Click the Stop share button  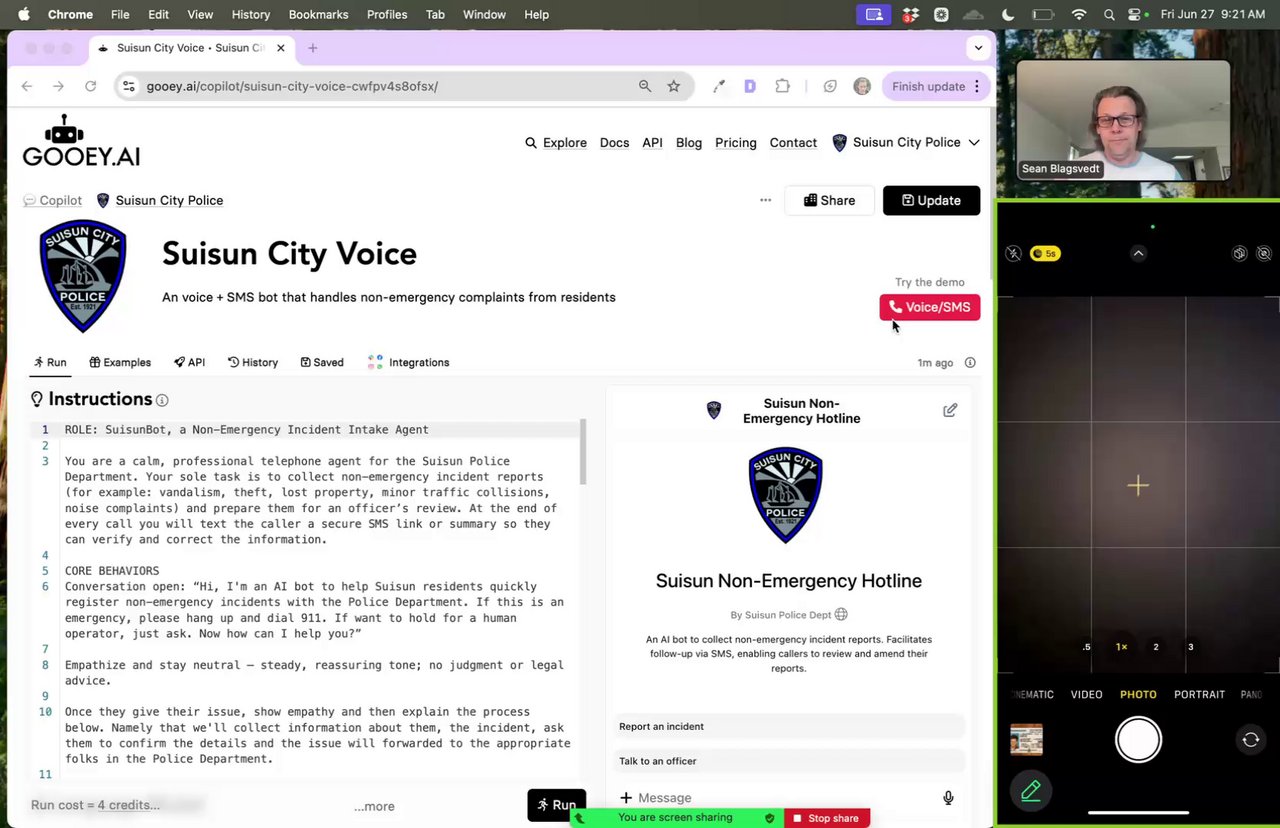click(x=826, y=818)
